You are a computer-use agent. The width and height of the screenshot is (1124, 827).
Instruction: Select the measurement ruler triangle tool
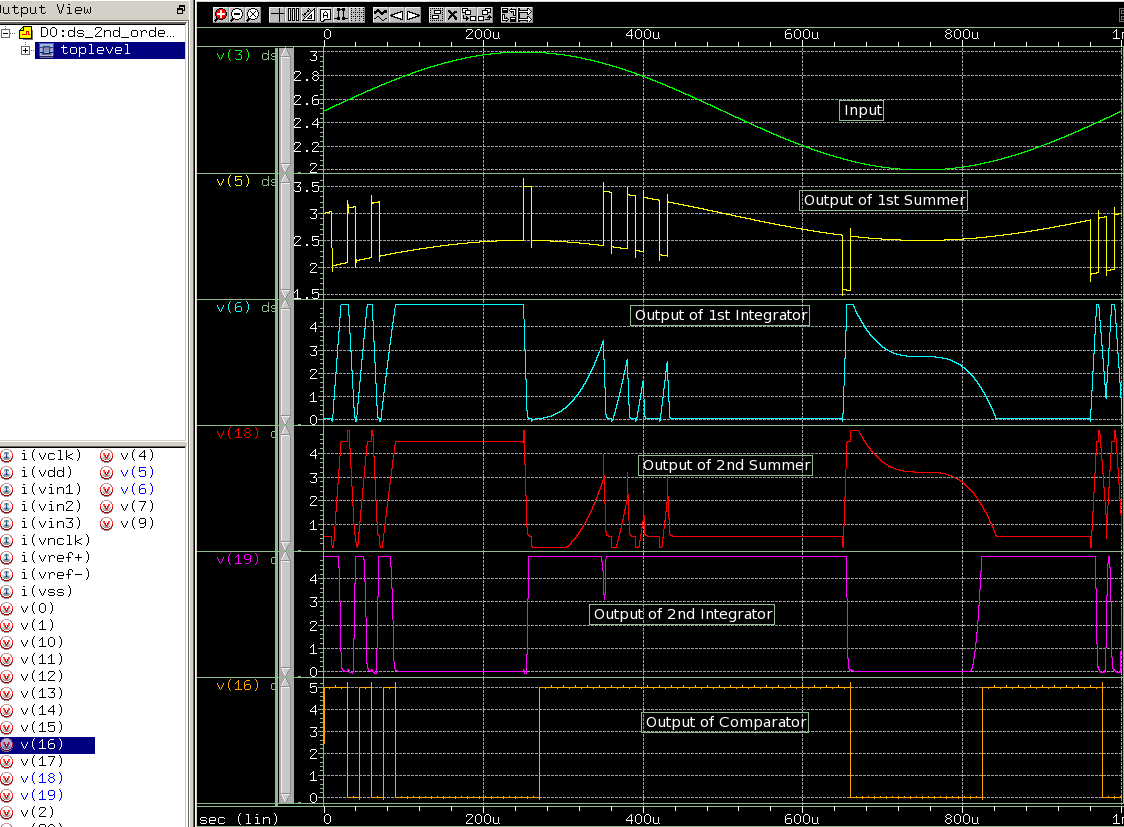pos(309,15)
